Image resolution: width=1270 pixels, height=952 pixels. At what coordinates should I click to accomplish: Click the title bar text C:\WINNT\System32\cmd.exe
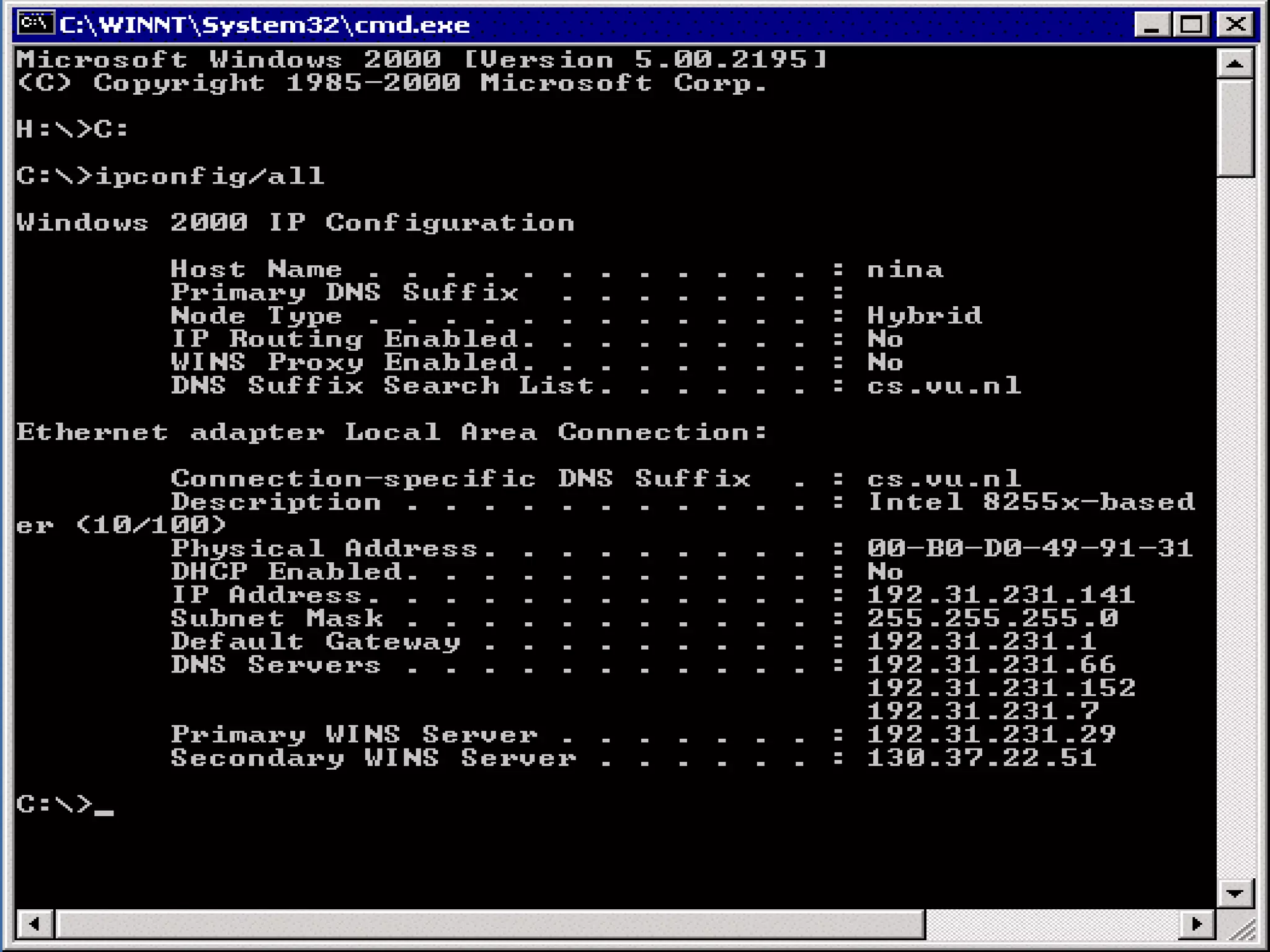[x=265, y=25]
